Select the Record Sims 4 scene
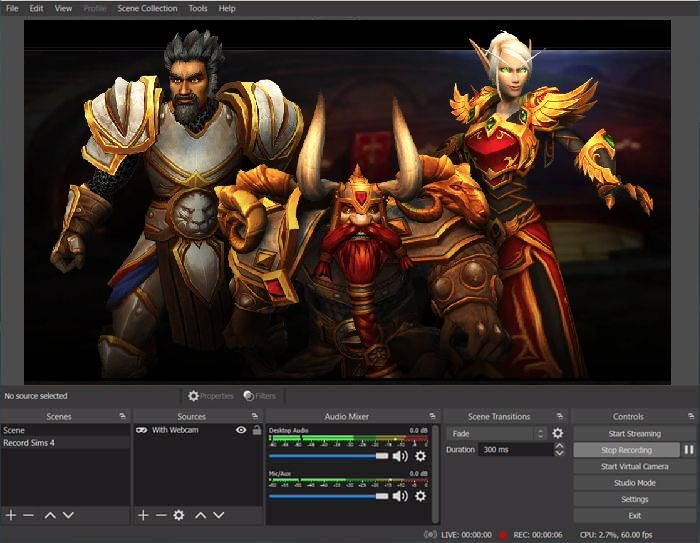The image size is (700, 543). point(65,443)
